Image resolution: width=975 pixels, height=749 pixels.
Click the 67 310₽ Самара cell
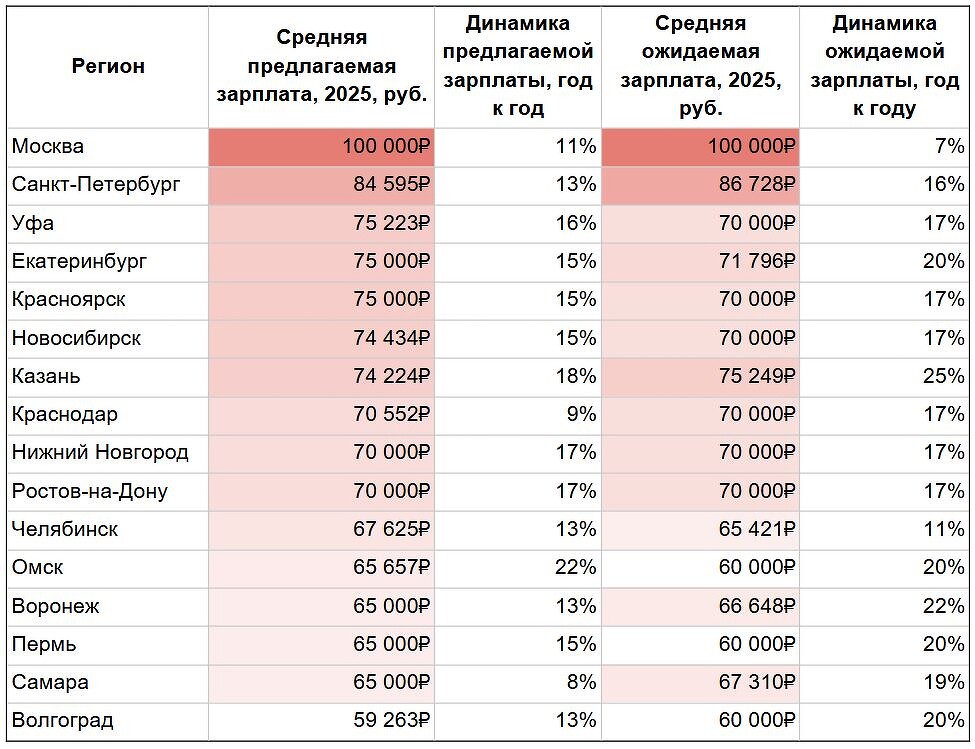(x=700, y=683)
